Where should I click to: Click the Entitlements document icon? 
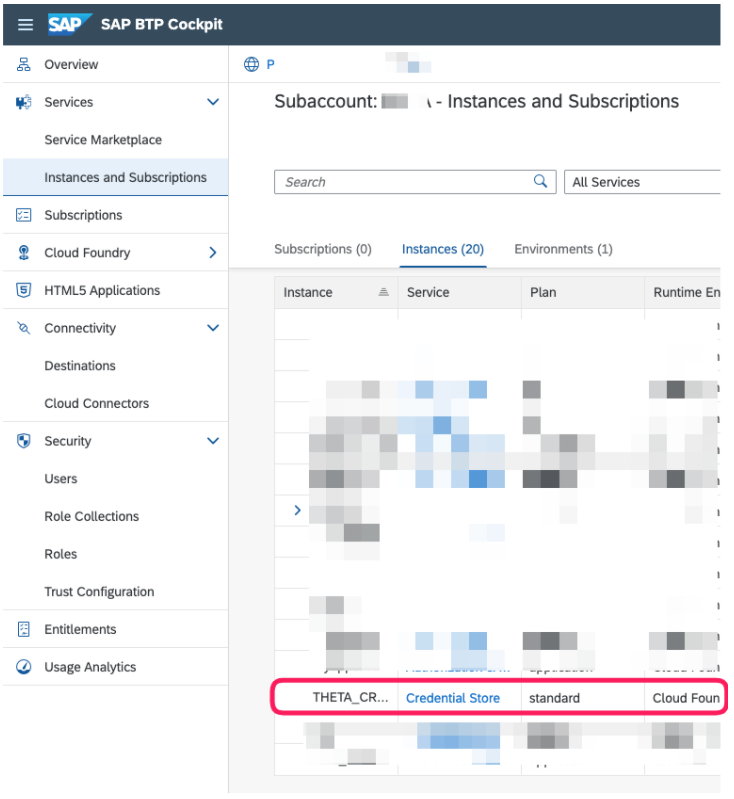(23, 629)
